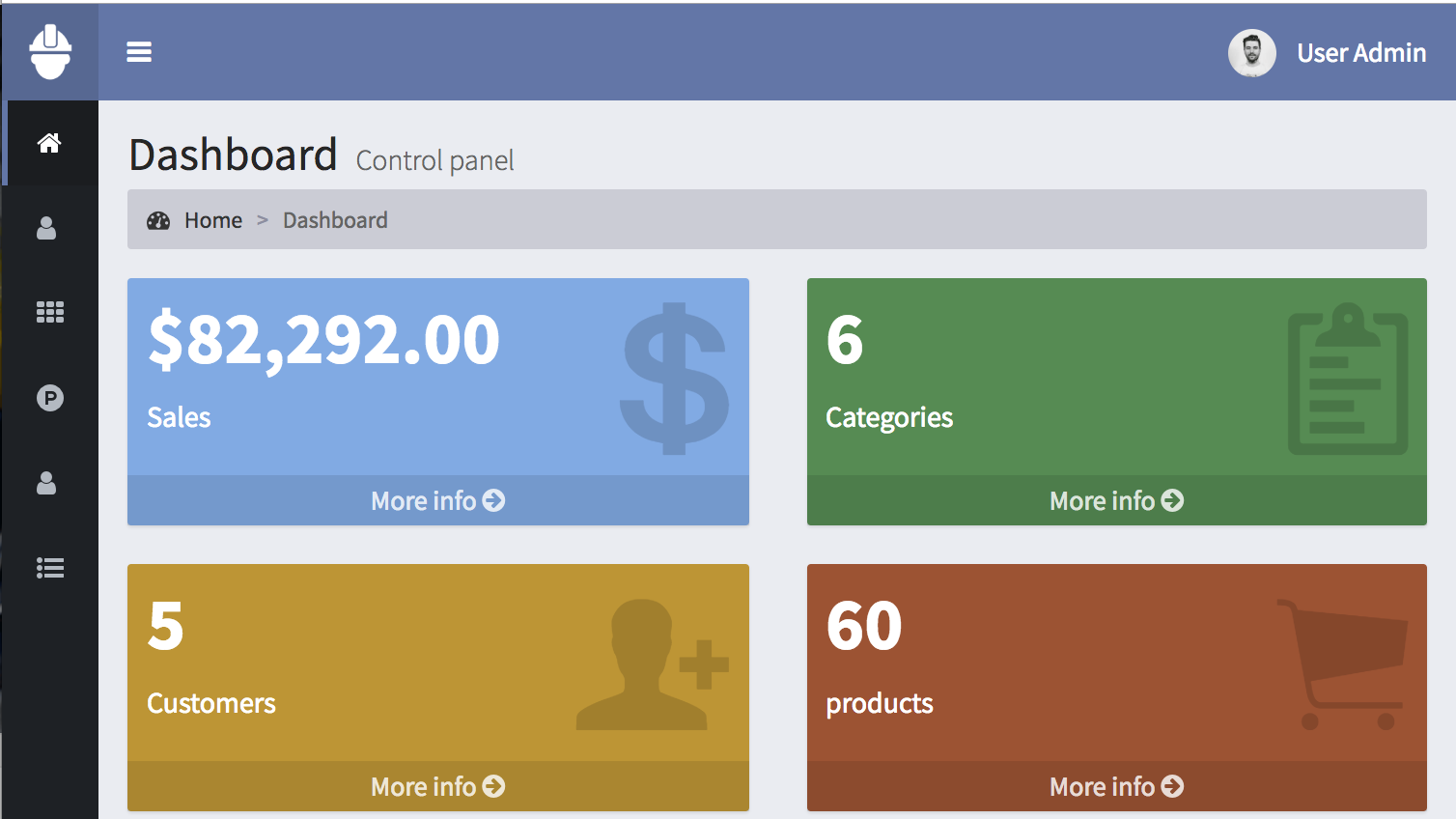Click the first user icon in sidebar

point(46,228)
